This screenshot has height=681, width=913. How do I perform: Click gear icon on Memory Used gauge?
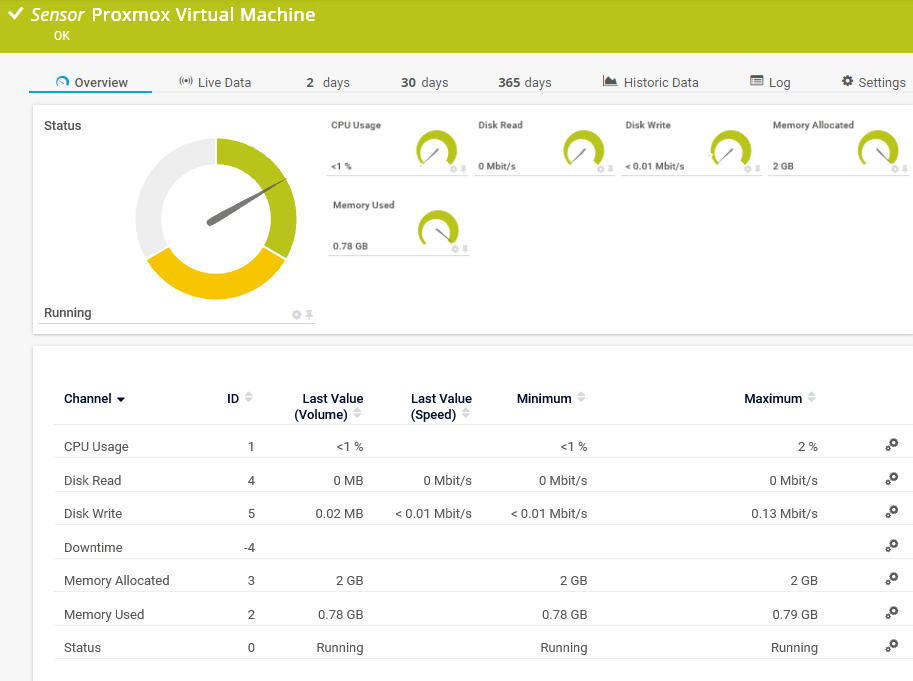(x=453, y=249)
